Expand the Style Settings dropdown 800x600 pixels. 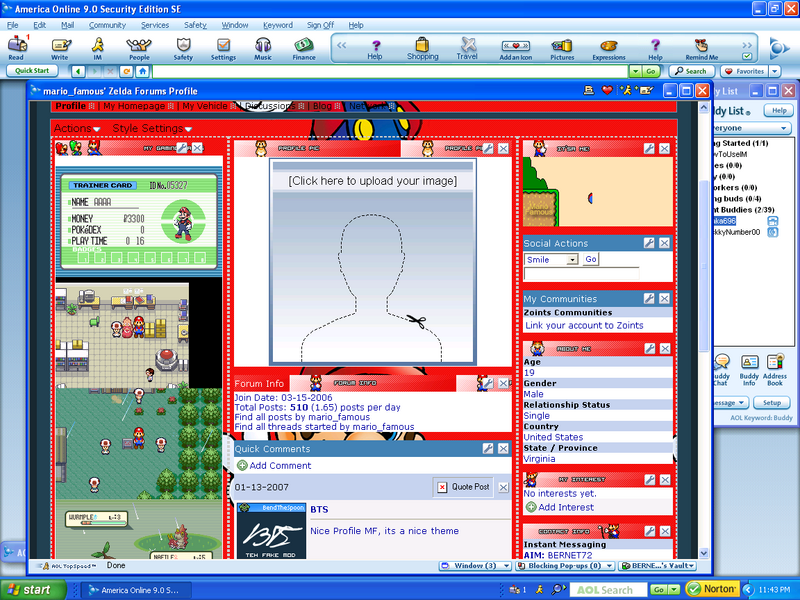(152, 129)
